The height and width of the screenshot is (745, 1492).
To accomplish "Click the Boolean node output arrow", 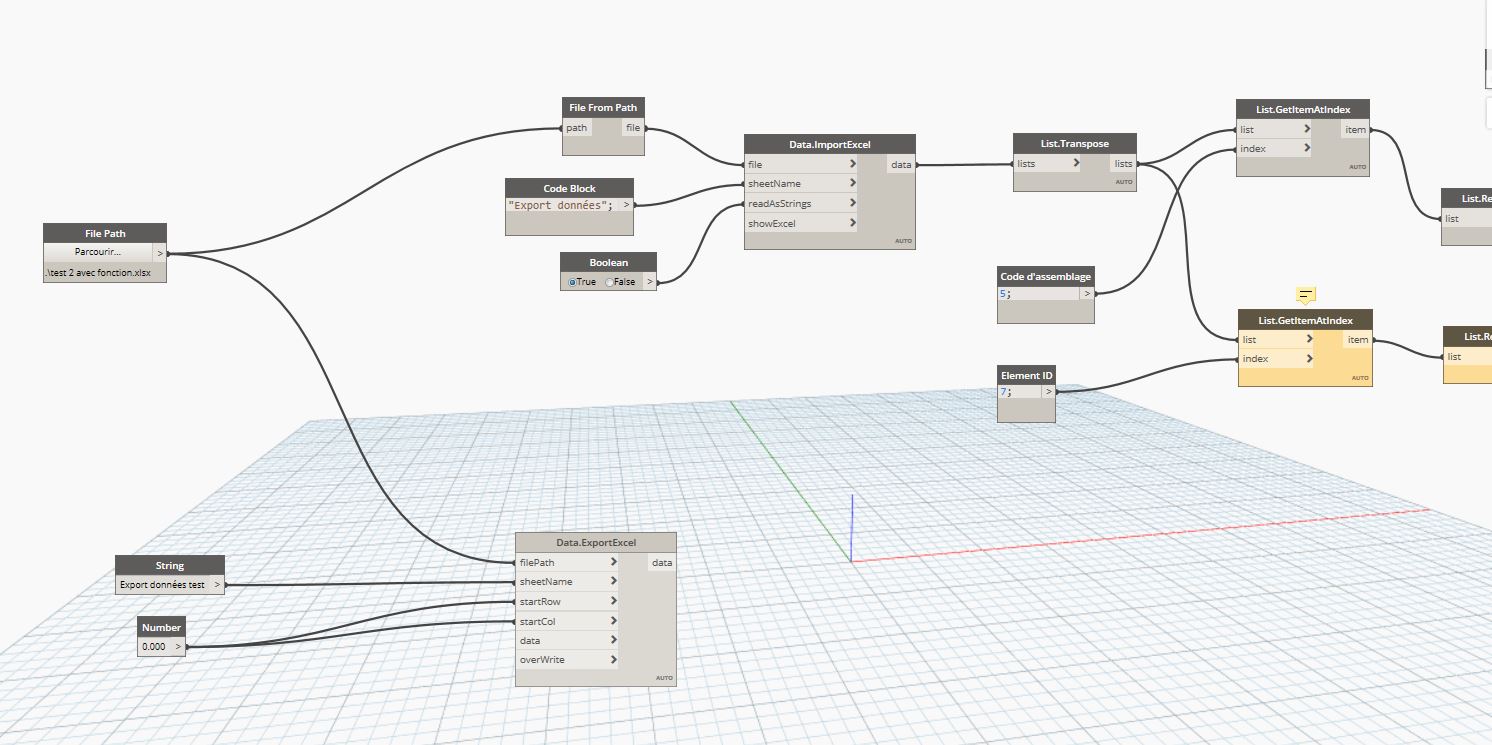I will [x=649, y=282].
